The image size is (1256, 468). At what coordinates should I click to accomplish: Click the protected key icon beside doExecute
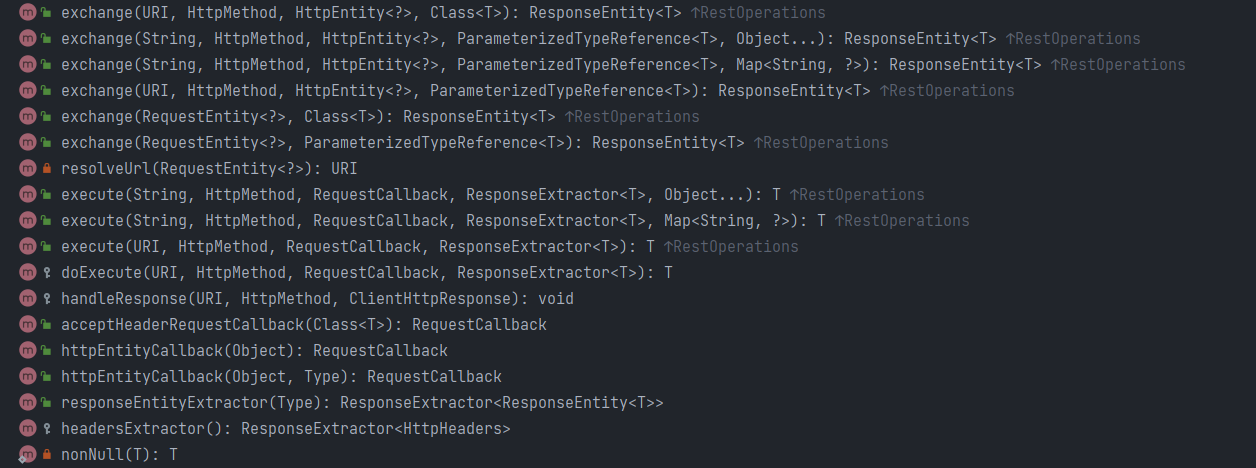pos(47,273)
